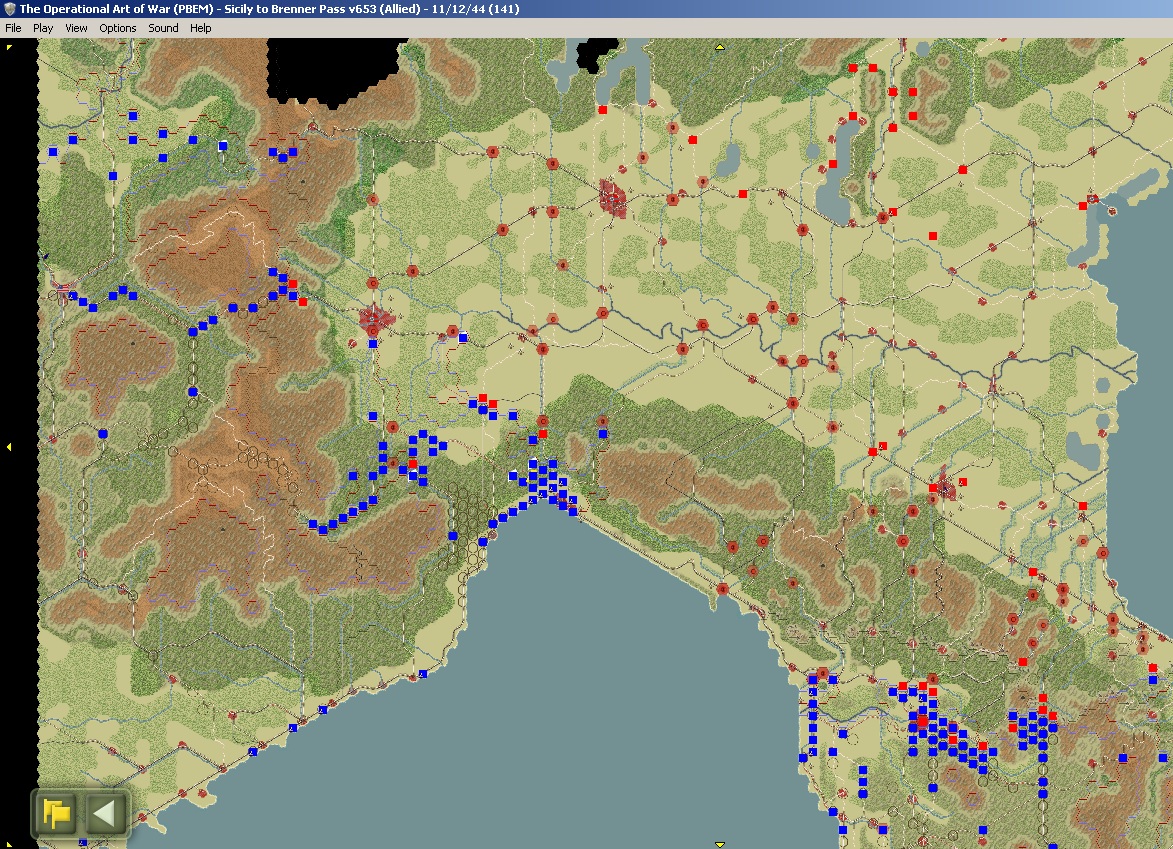Click the yellow flags button

pos(56,813)
